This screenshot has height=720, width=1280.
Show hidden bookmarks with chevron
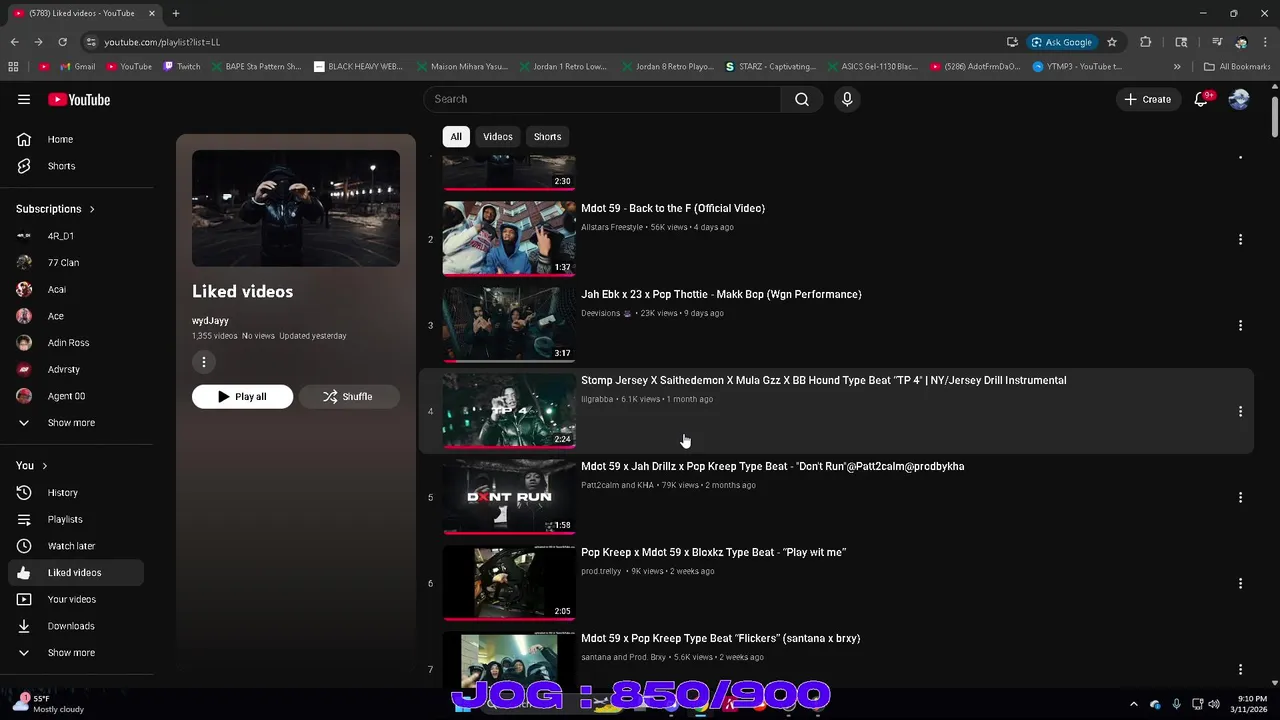(1177, 67)
